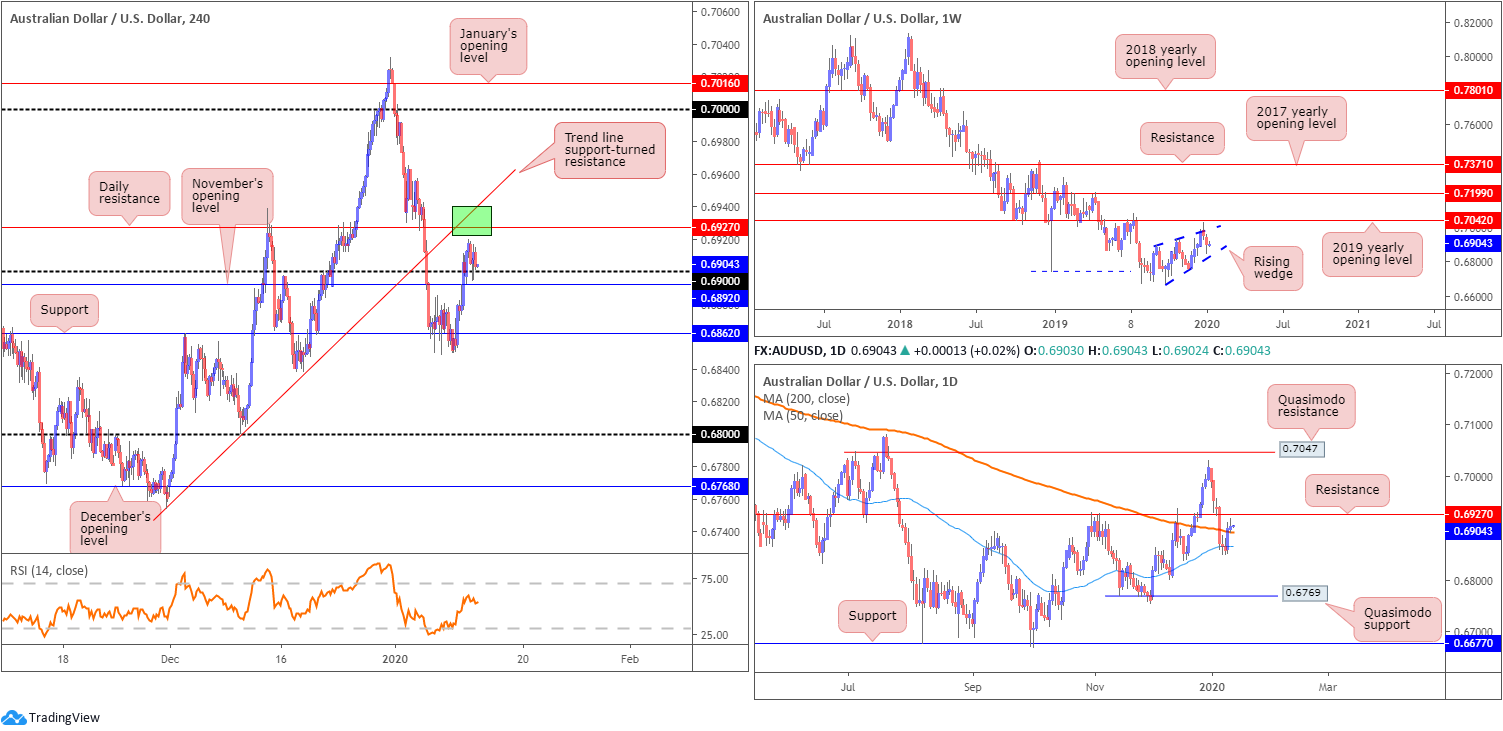The height and width of the screenshot is (731, 1503).
Task: Click the 'January's opening level' callout
Action: pyautogui.click(x=486, y=45)
